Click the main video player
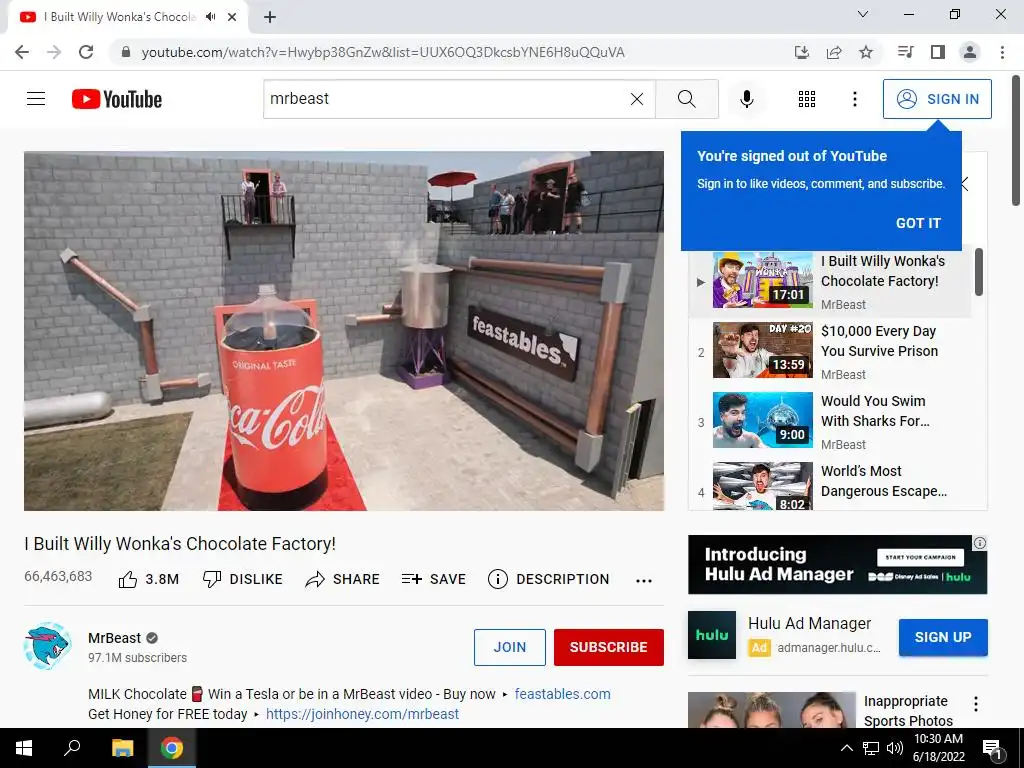The image size is (1024, 768). point(344,331)
